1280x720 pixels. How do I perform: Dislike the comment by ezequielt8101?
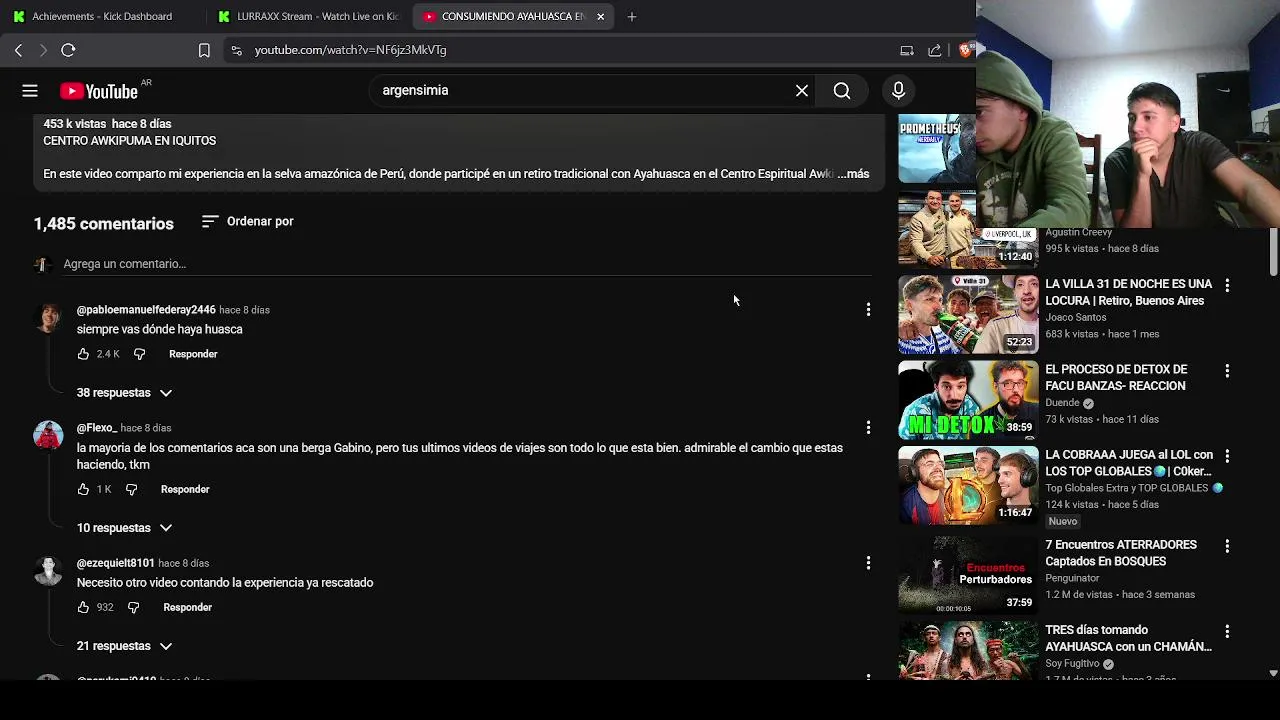click(133, 607)
